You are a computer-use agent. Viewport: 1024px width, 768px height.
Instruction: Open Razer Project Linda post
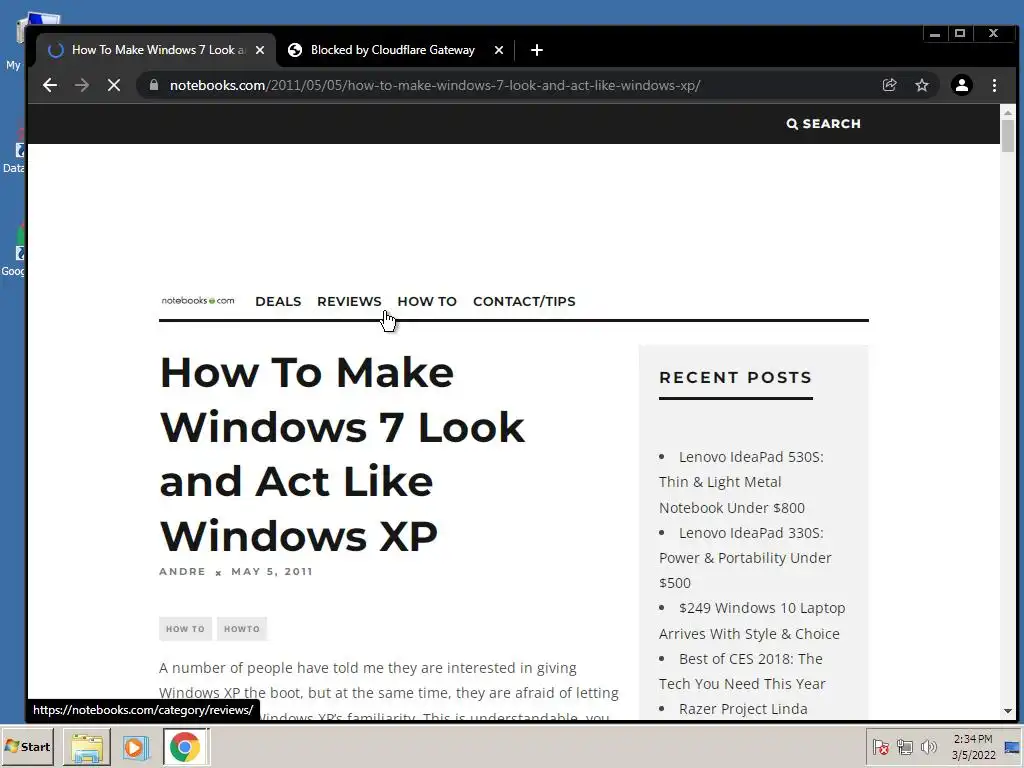[x=743, y=709]
